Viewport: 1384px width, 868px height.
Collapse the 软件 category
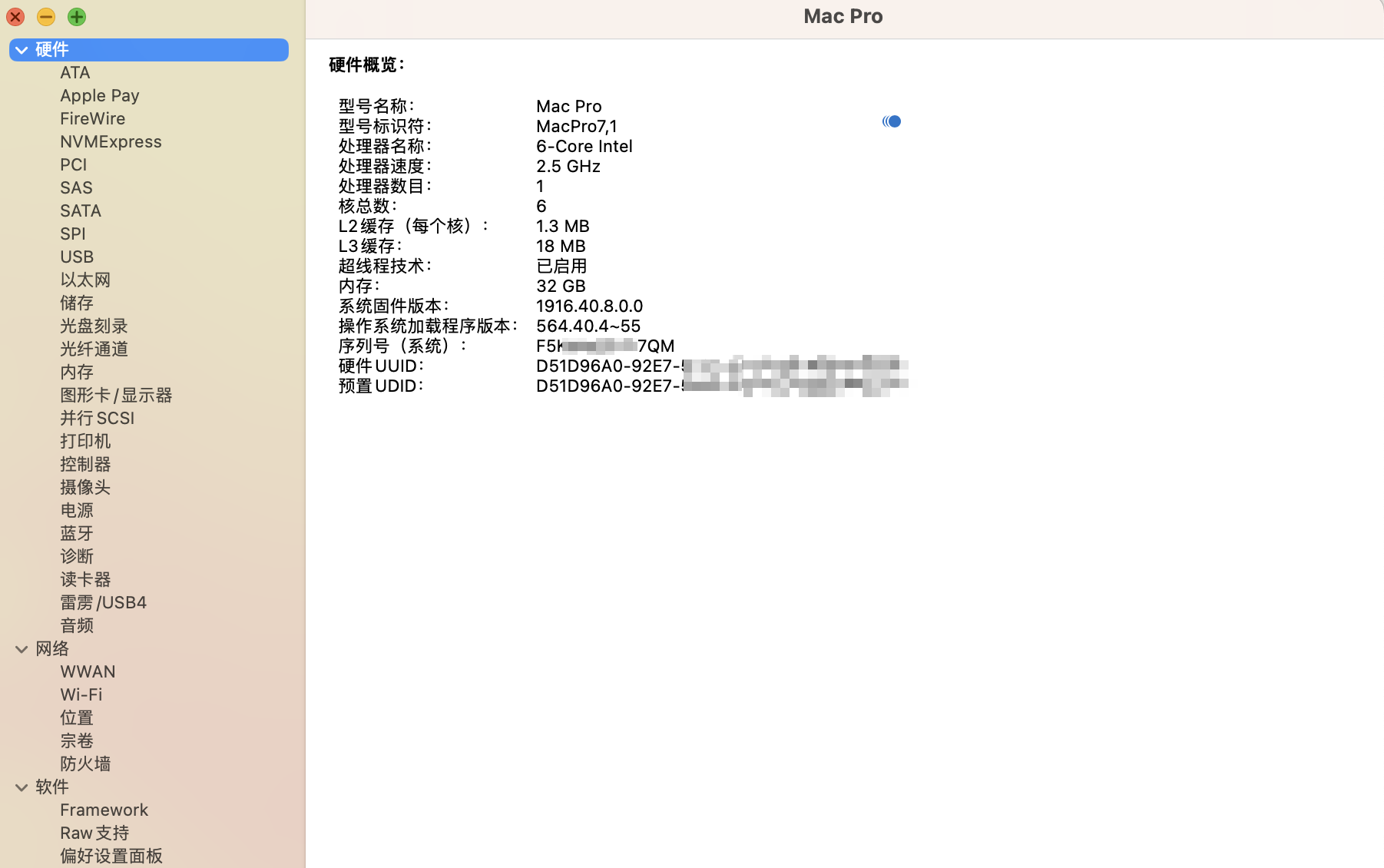click(21, 787)
